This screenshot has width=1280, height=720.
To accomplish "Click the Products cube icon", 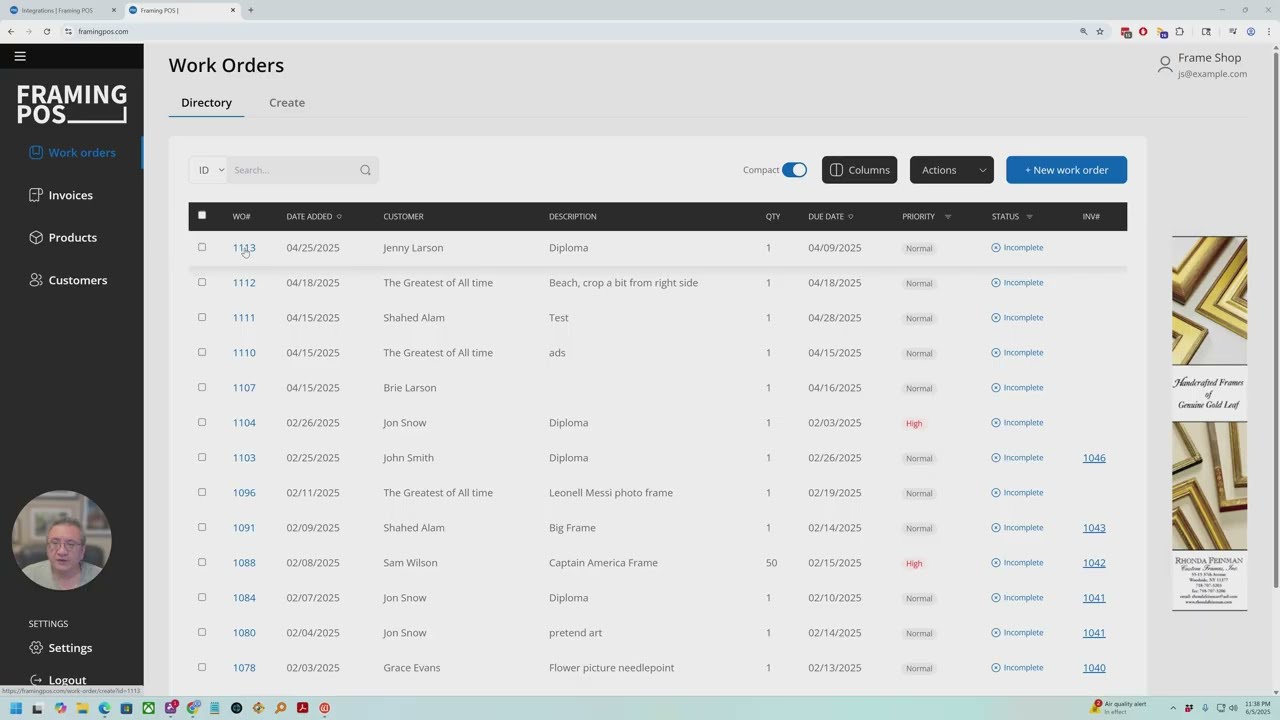I will 36,237.
